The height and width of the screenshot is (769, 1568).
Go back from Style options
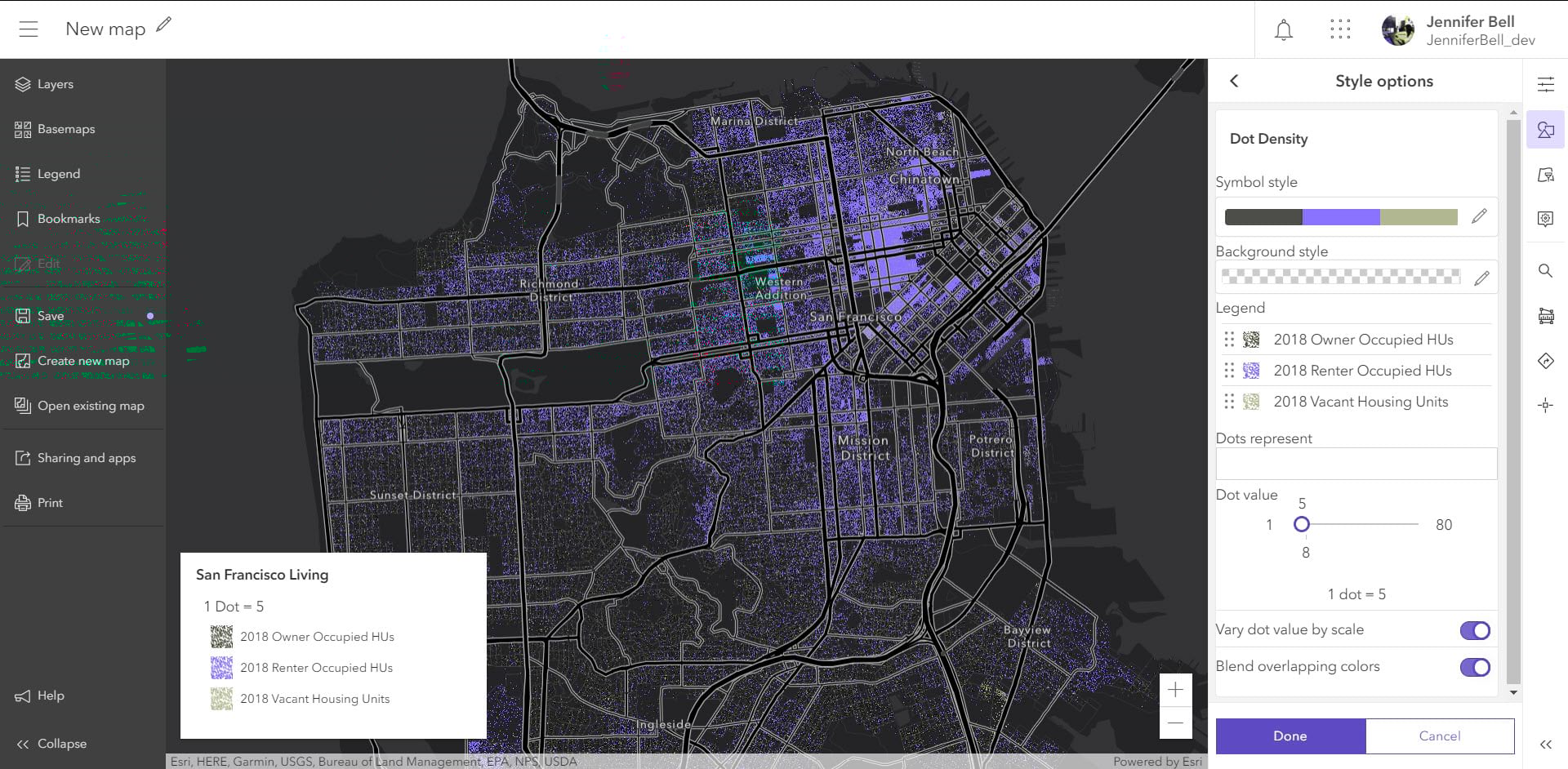[1234, 81]
